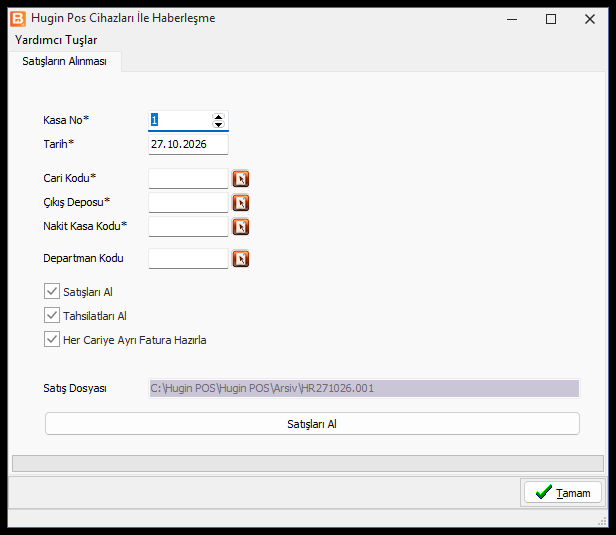Image resolution: width=616 pixels, height=535 pixels.
Task: Click the wide Satışları Al button
Action: point(312,424)
